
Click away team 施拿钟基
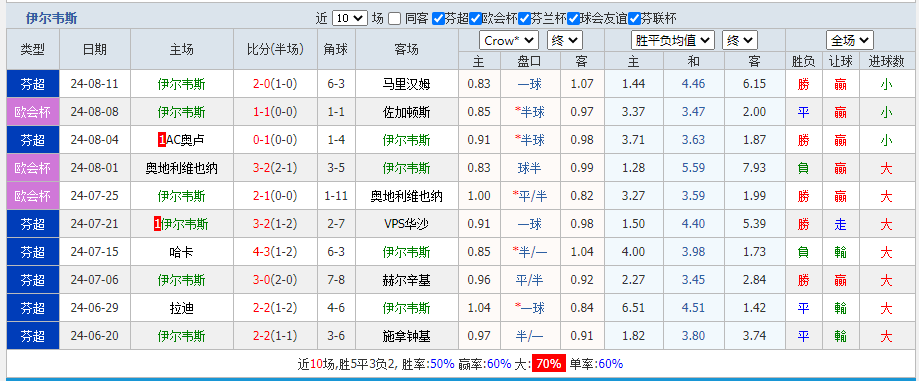(x=407, y=336)
